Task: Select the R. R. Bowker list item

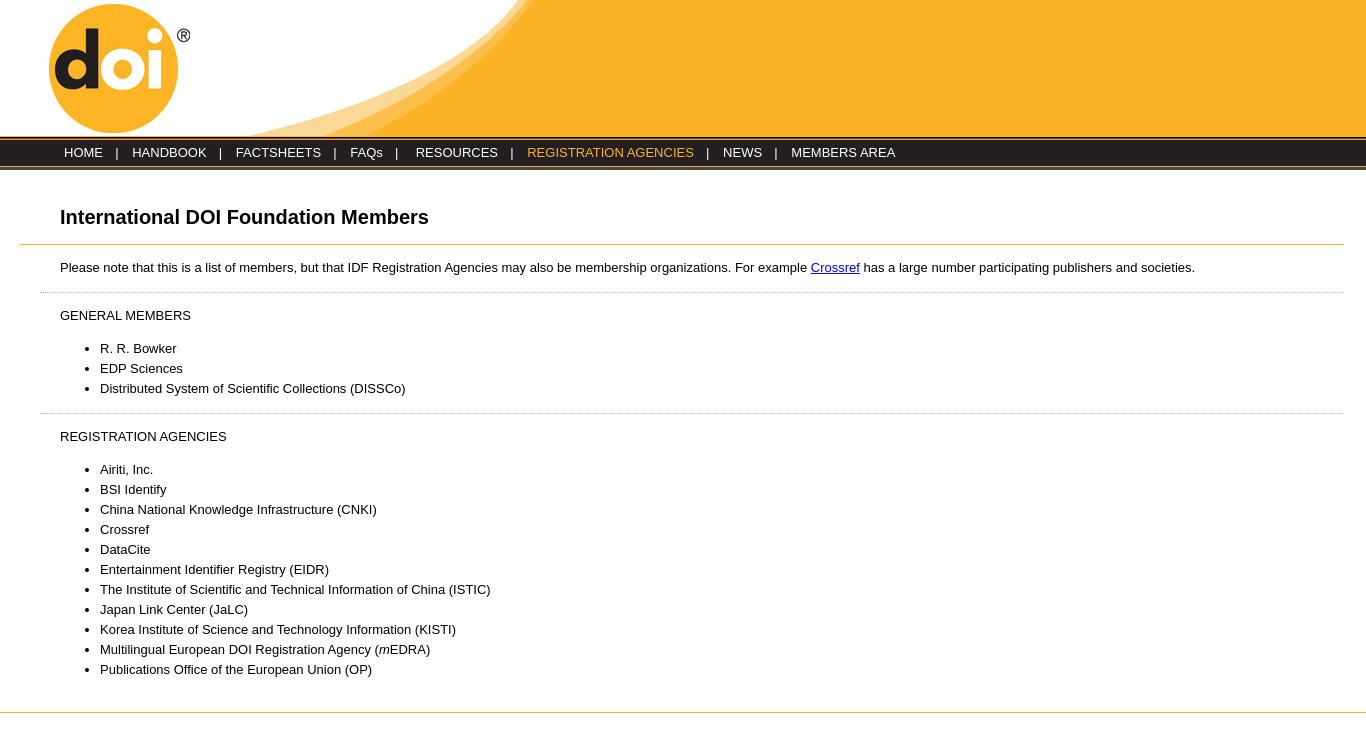Action: [x=138, y=349]
